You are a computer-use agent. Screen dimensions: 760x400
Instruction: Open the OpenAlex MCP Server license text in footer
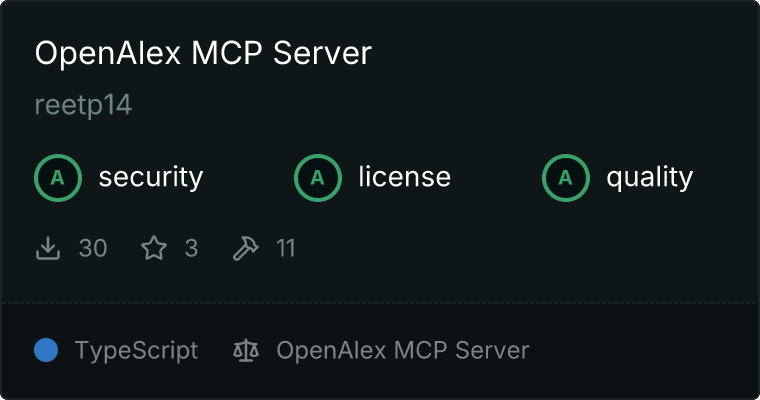403,351
